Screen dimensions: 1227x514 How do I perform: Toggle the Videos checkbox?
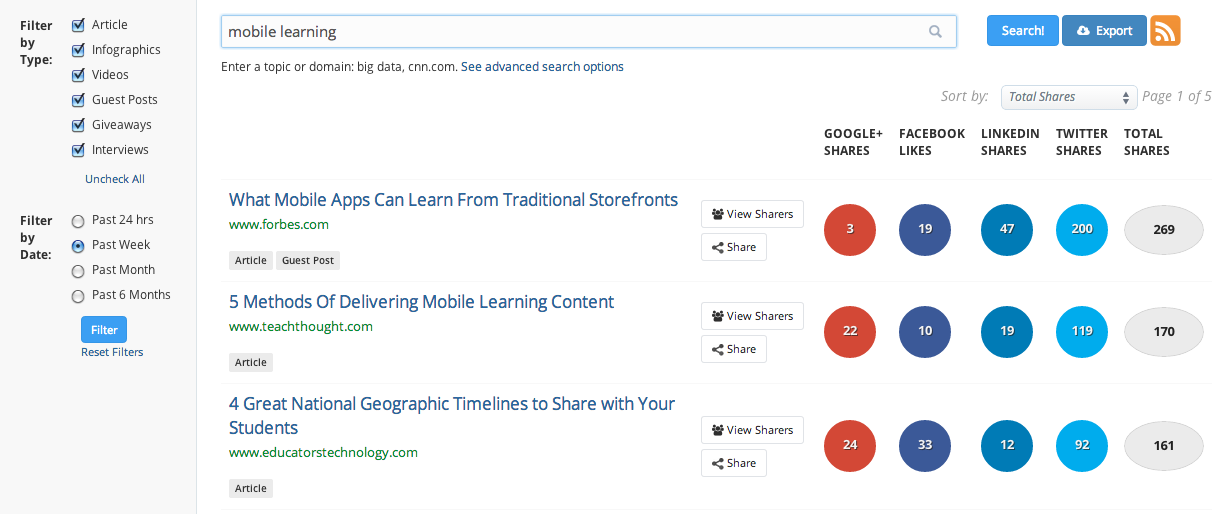[x=78, y=75]
